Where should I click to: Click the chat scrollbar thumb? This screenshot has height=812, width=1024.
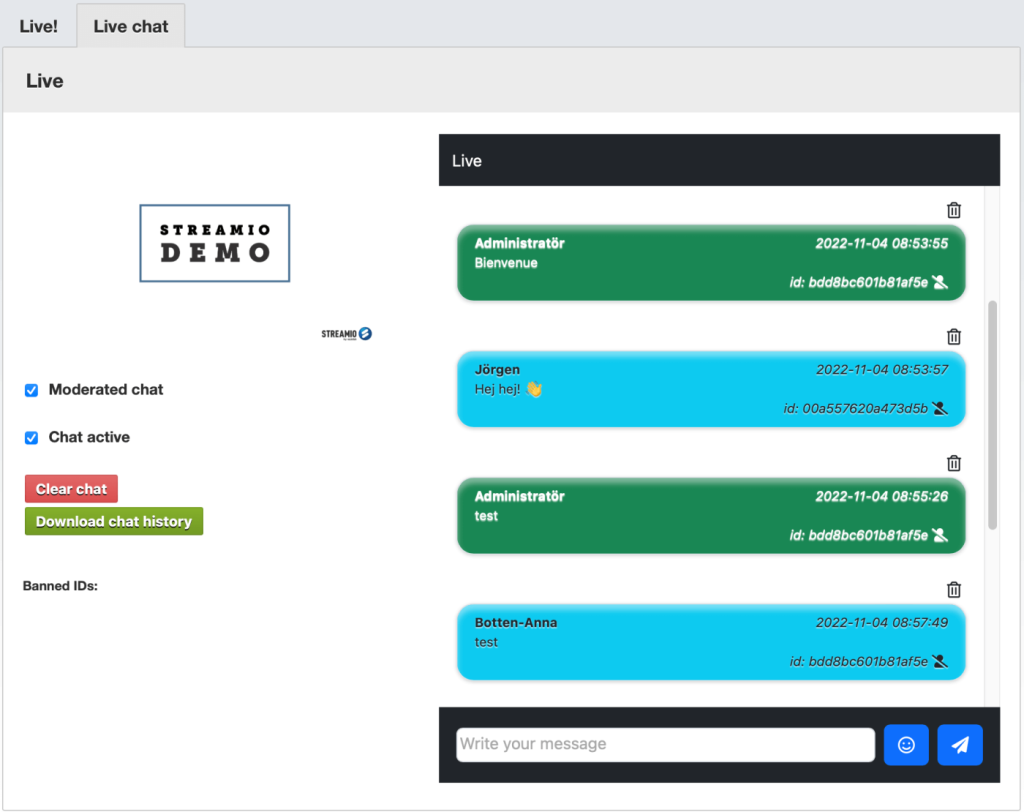coord(992,414)
